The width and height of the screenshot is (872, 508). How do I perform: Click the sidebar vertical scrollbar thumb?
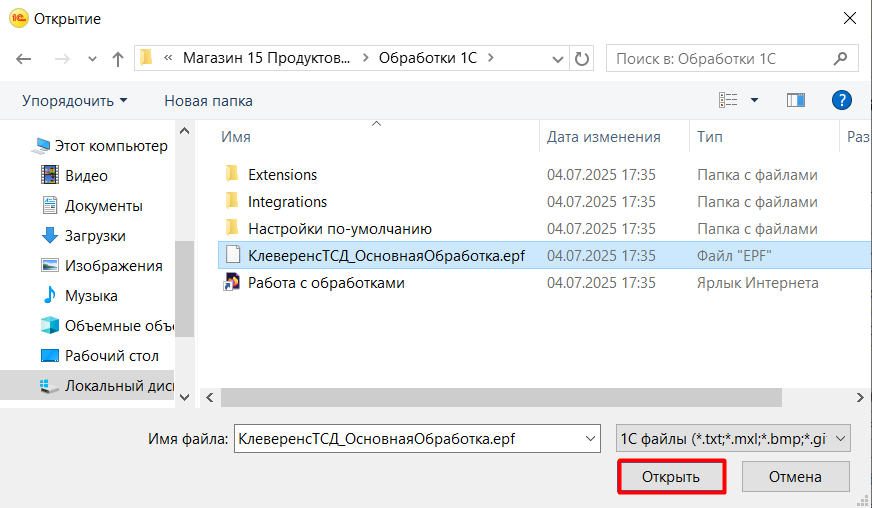pos(184,288)
